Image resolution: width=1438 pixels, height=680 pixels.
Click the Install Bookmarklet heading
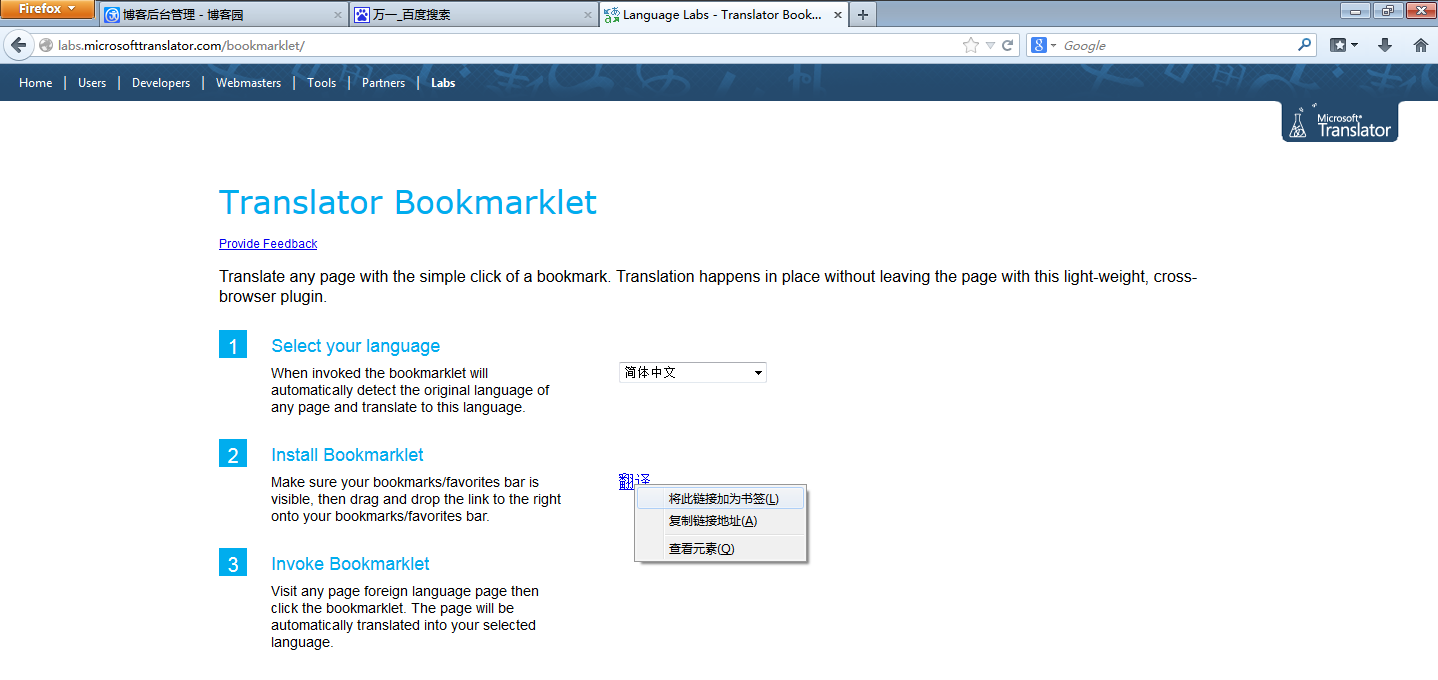tap(347, 455)
